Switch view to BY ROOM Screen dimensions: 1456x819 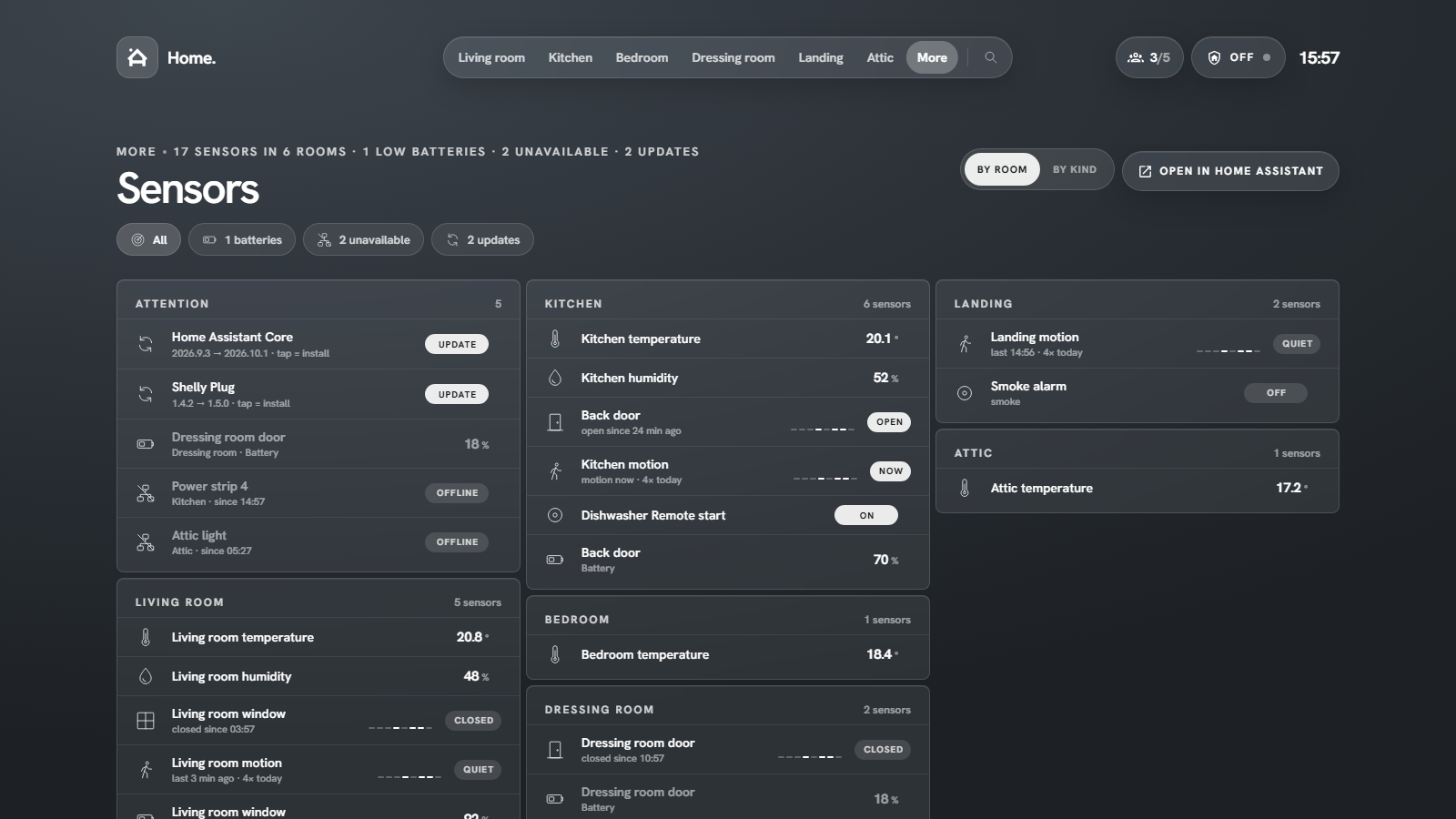[x=1002, y=169]
